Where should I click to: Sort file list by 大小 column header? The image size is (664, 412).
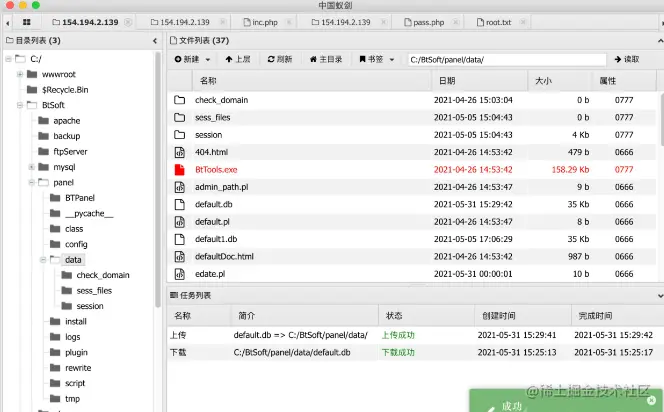[560, 81]
